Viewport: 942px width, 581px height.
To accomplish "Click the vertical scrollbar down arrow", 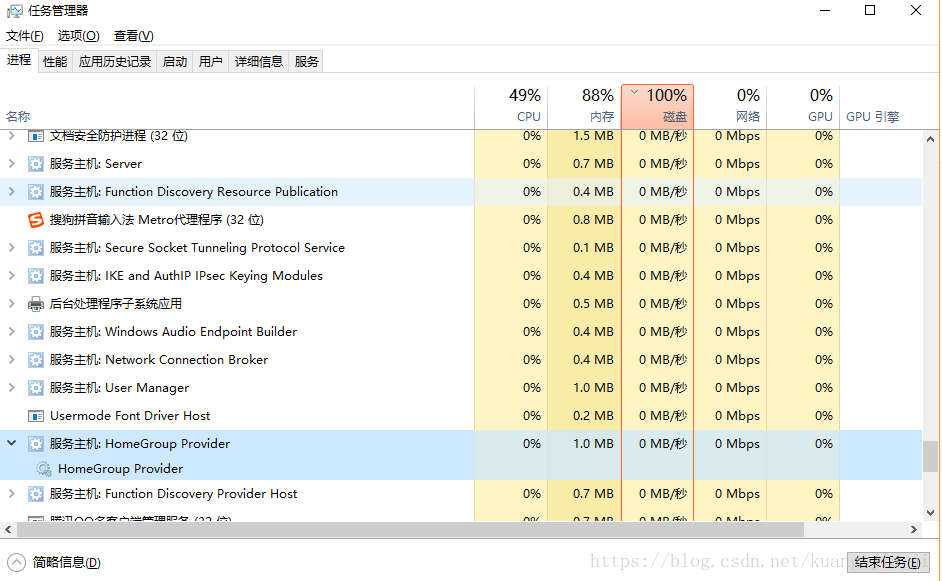I will point(931,513).
